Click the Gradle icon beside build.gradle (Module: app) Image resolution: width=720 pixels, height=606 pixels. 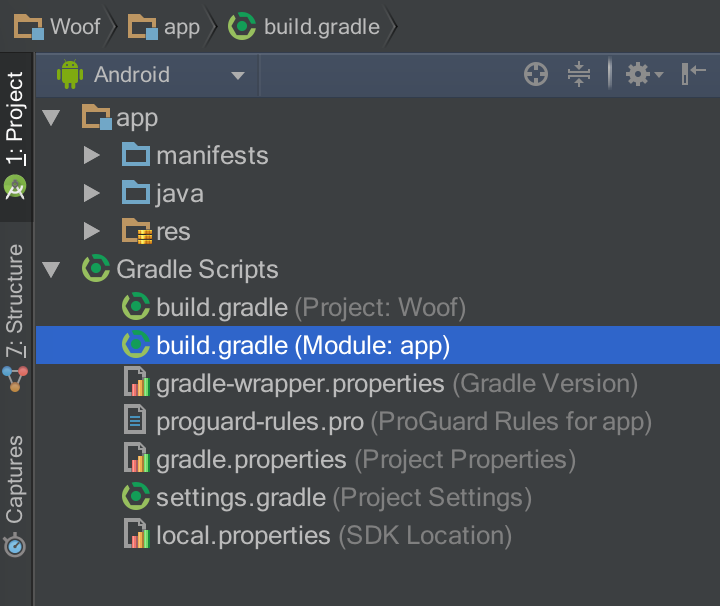136,344
